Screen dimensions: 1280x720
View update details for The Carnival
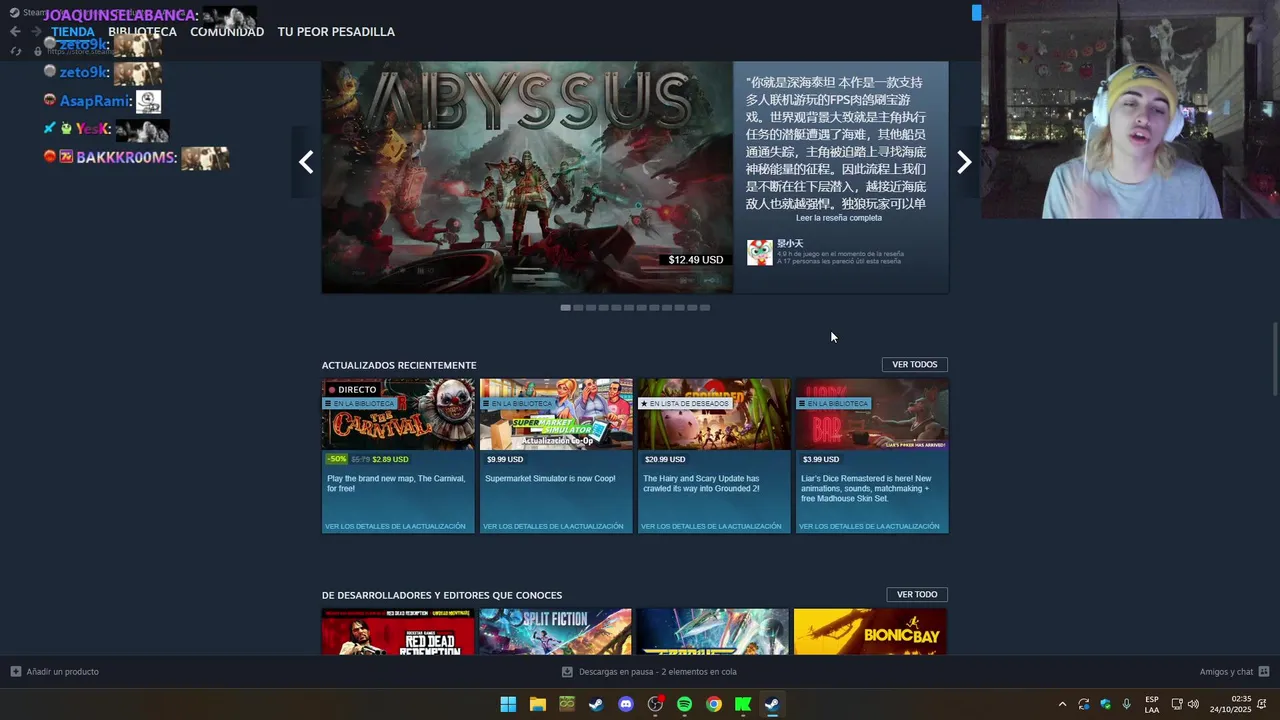pos(395,526)
